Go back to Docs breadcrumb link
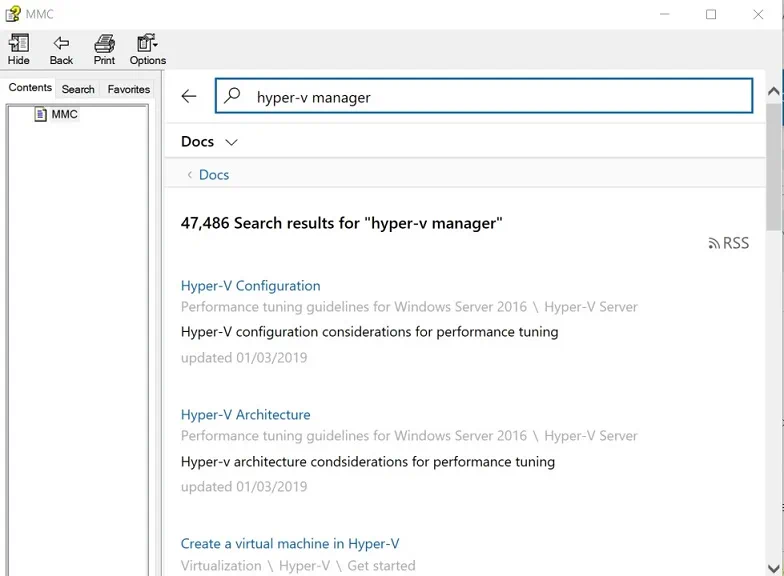Screen dimensions: 784x576 pos(213,175)
